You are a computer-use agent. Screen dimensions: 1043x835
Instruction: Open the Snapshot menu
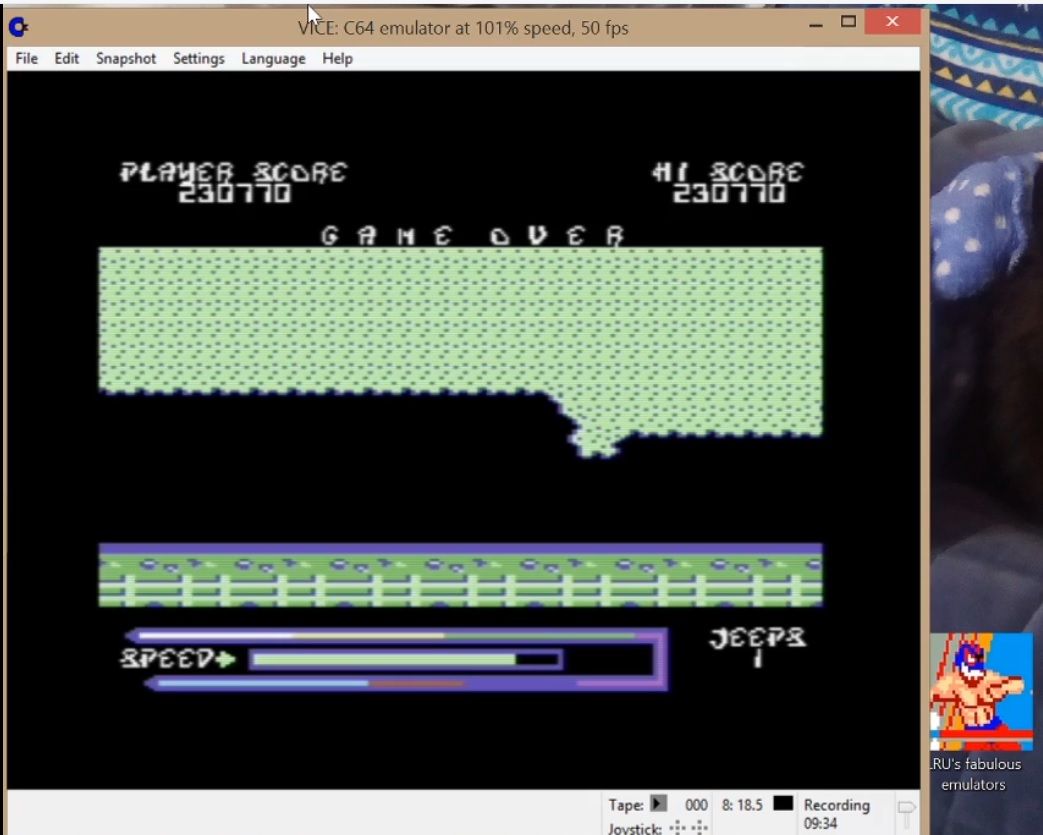[x=126, y=59]
